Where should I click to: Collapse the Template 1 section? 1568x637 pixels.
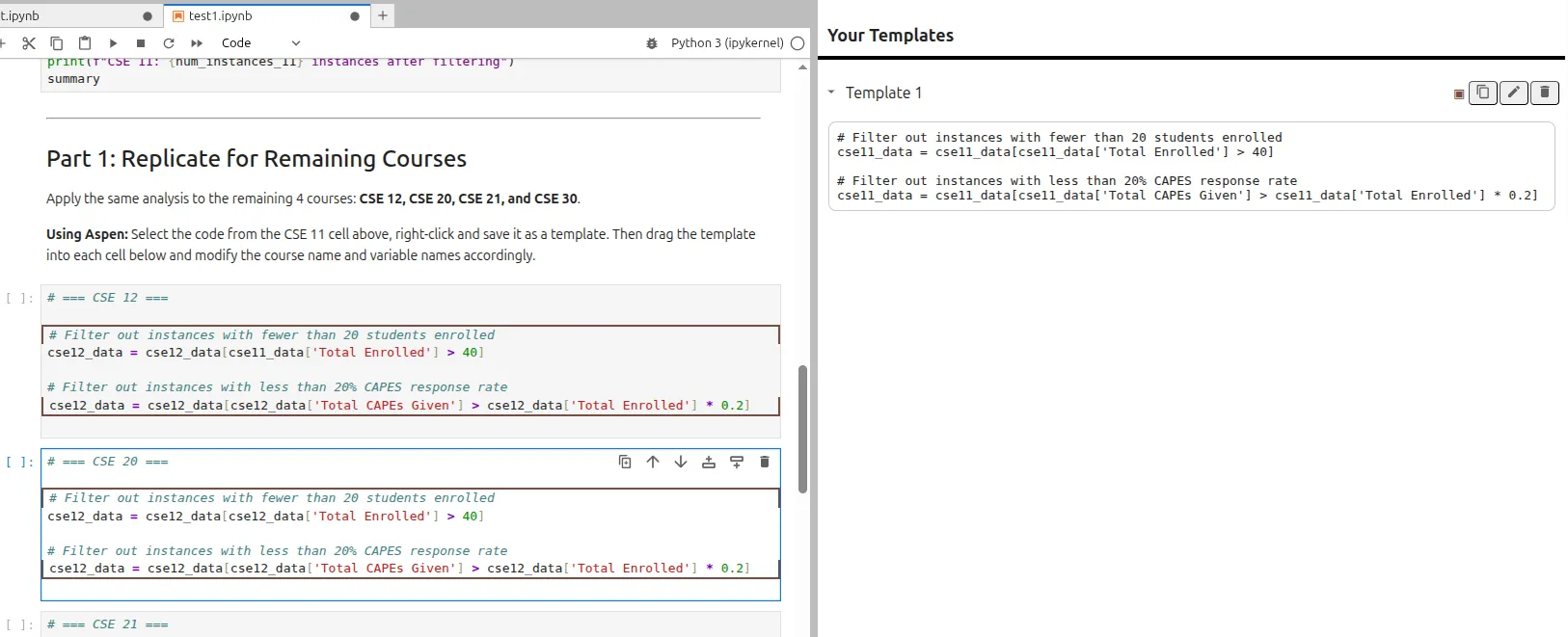pyautogui.click(x=831, y=93)
